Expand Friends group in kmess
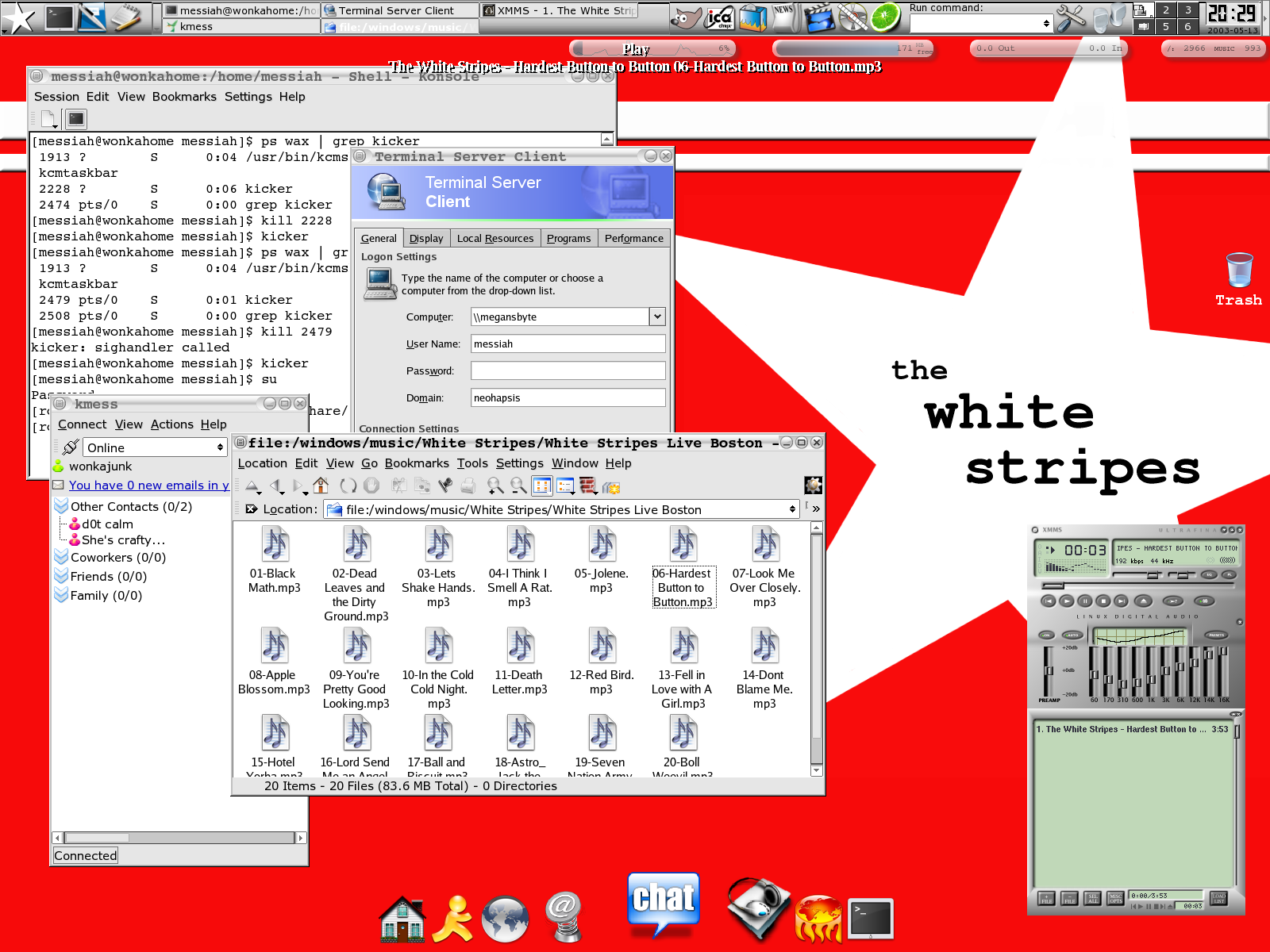This screenshot has height=952, width=1270. (x=61, y=576)
